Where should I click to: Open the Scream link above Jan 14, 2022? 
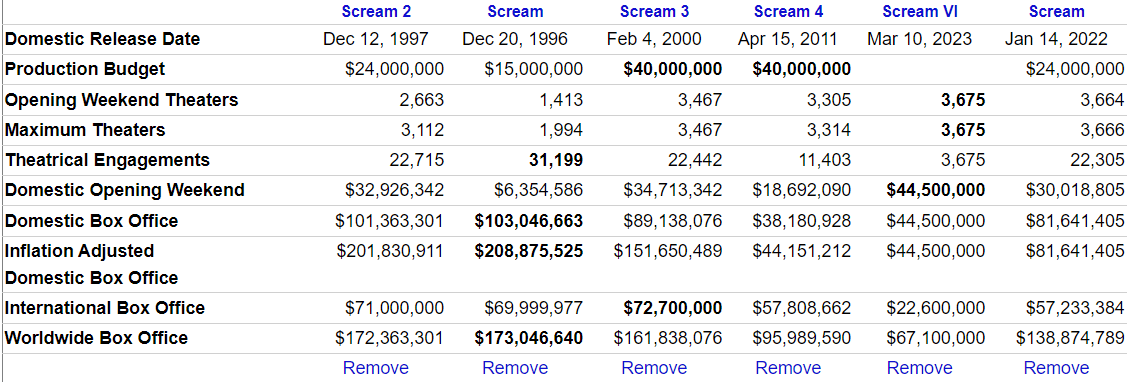1057,12
